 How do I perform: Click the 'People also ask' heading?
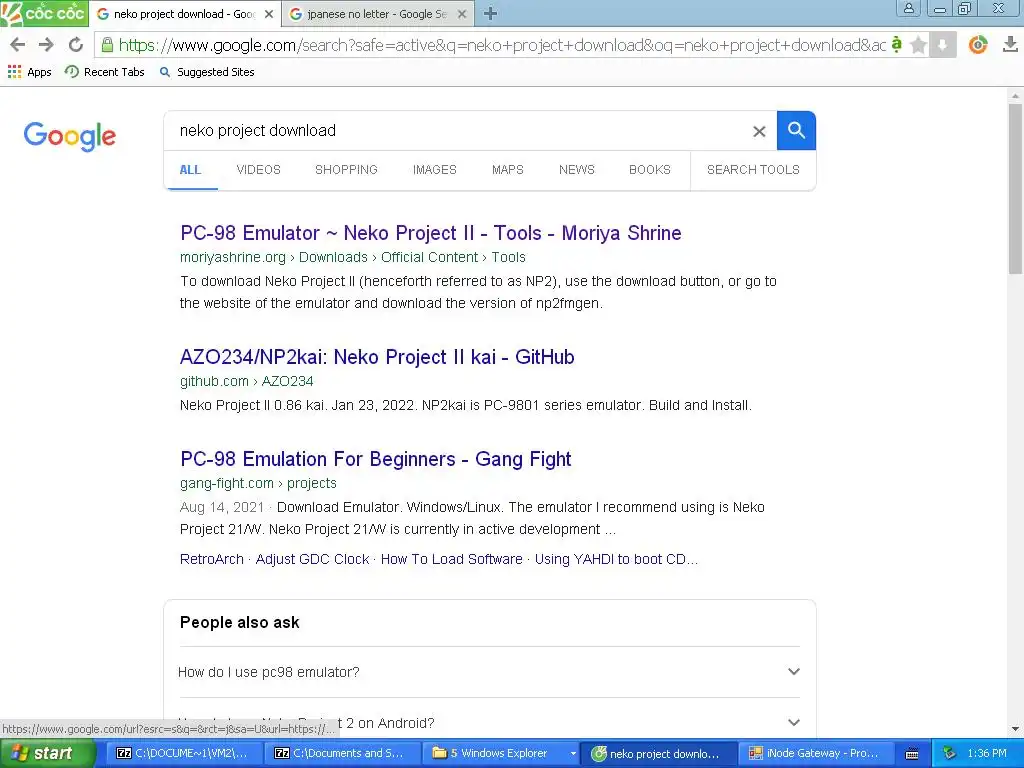click(x=240, y=622)
